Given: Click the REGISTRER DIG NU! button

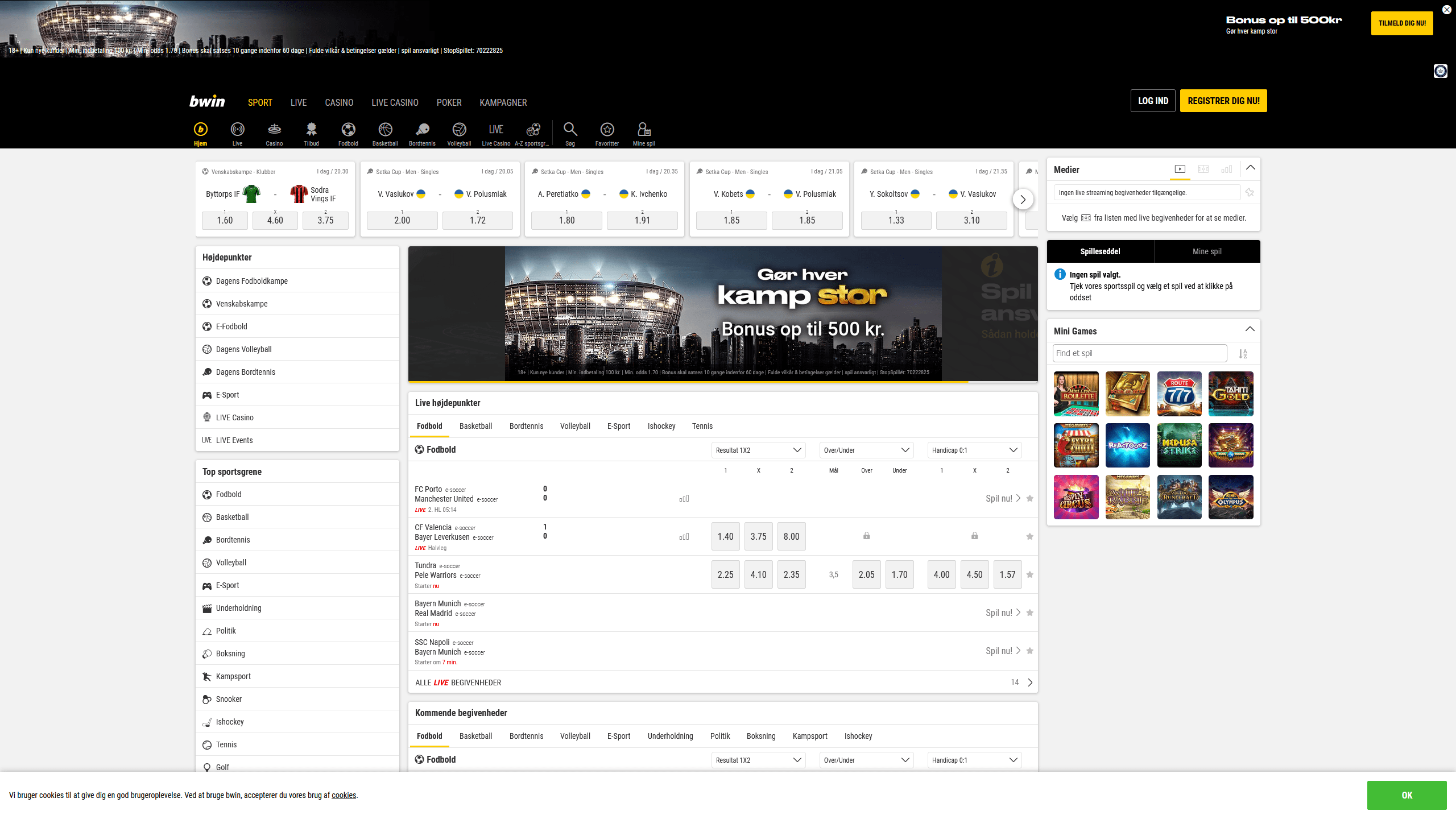Looking at the screenshot, I should point(1223,101).
